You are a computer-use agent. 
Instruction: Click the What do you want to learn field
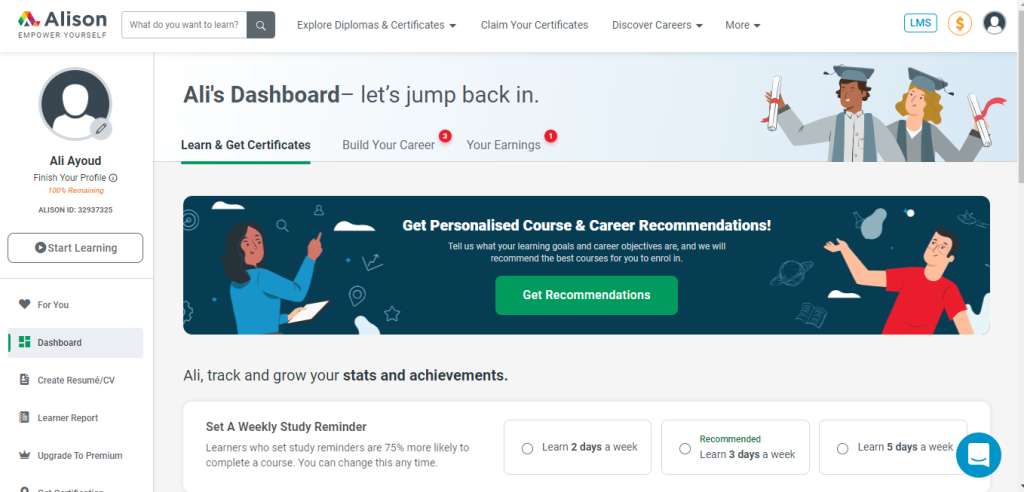(x=184, y=25)
